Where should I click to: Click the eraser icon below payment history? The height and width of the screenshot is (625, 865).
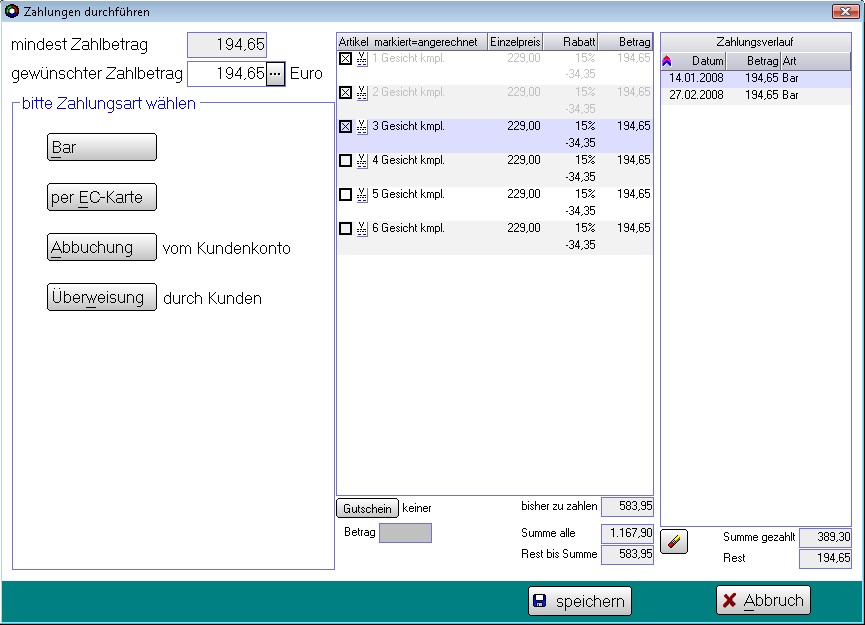click(x=674, y=542)
